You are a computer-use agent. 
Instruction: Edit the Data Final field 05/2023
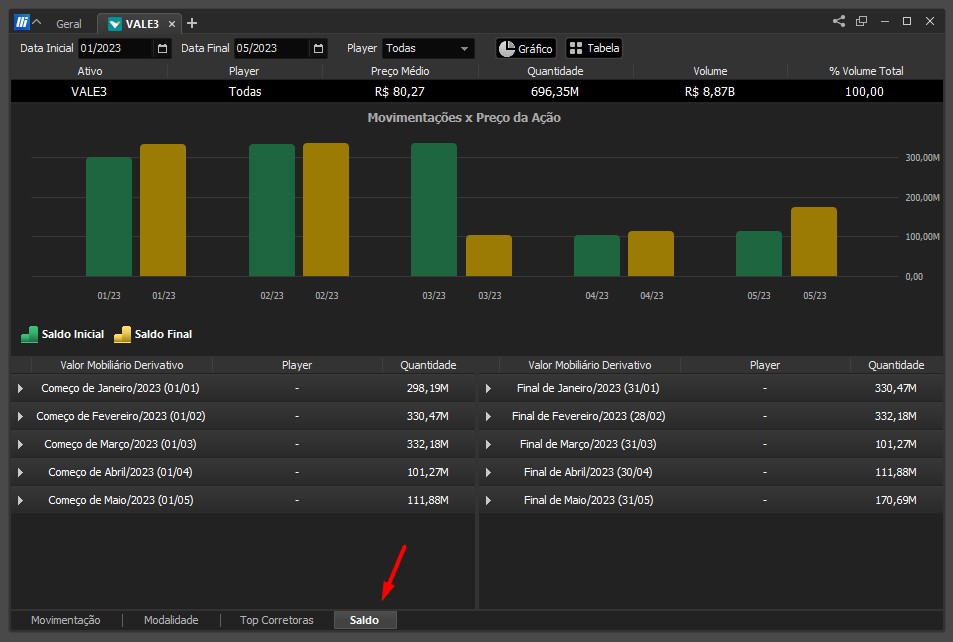[272, 48]
